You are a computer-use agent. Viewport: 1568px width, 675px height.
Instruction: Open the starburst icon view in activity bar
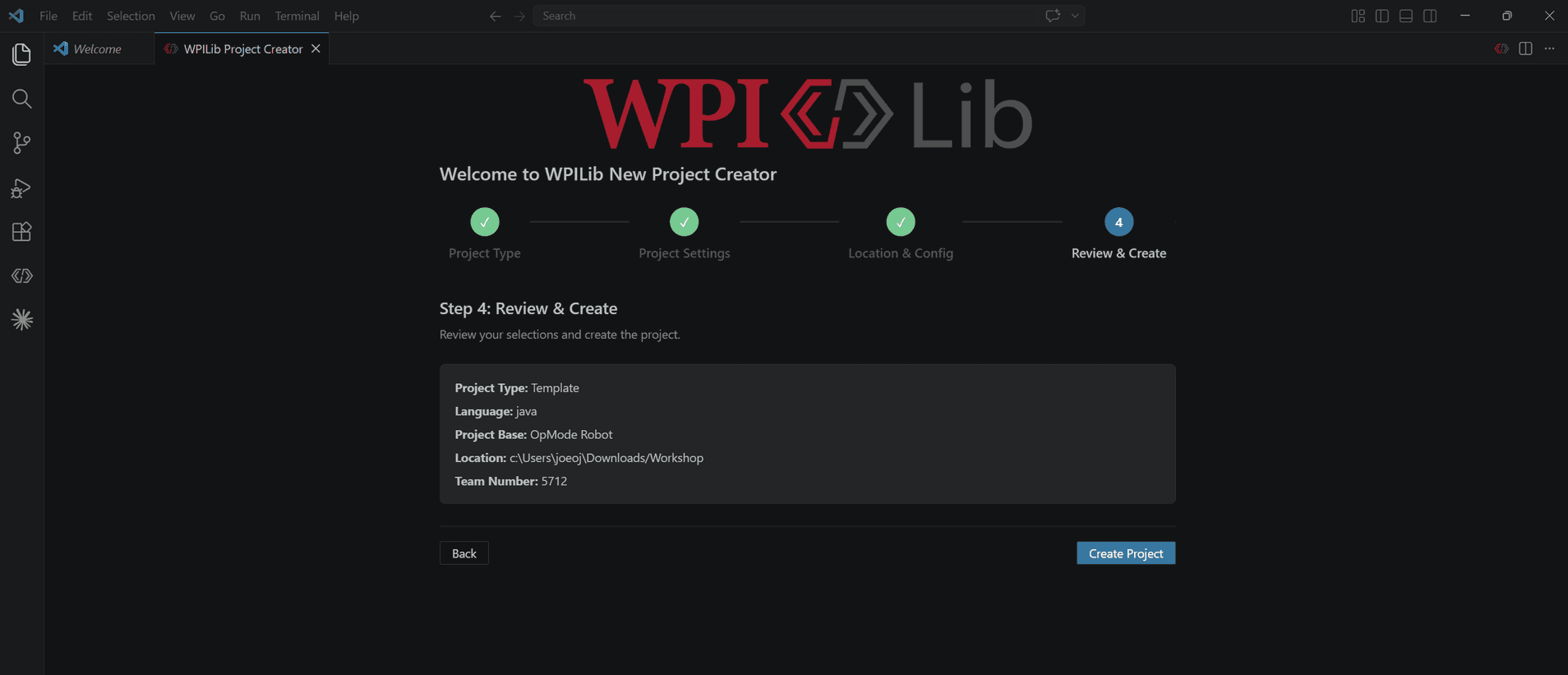[22, 319]
